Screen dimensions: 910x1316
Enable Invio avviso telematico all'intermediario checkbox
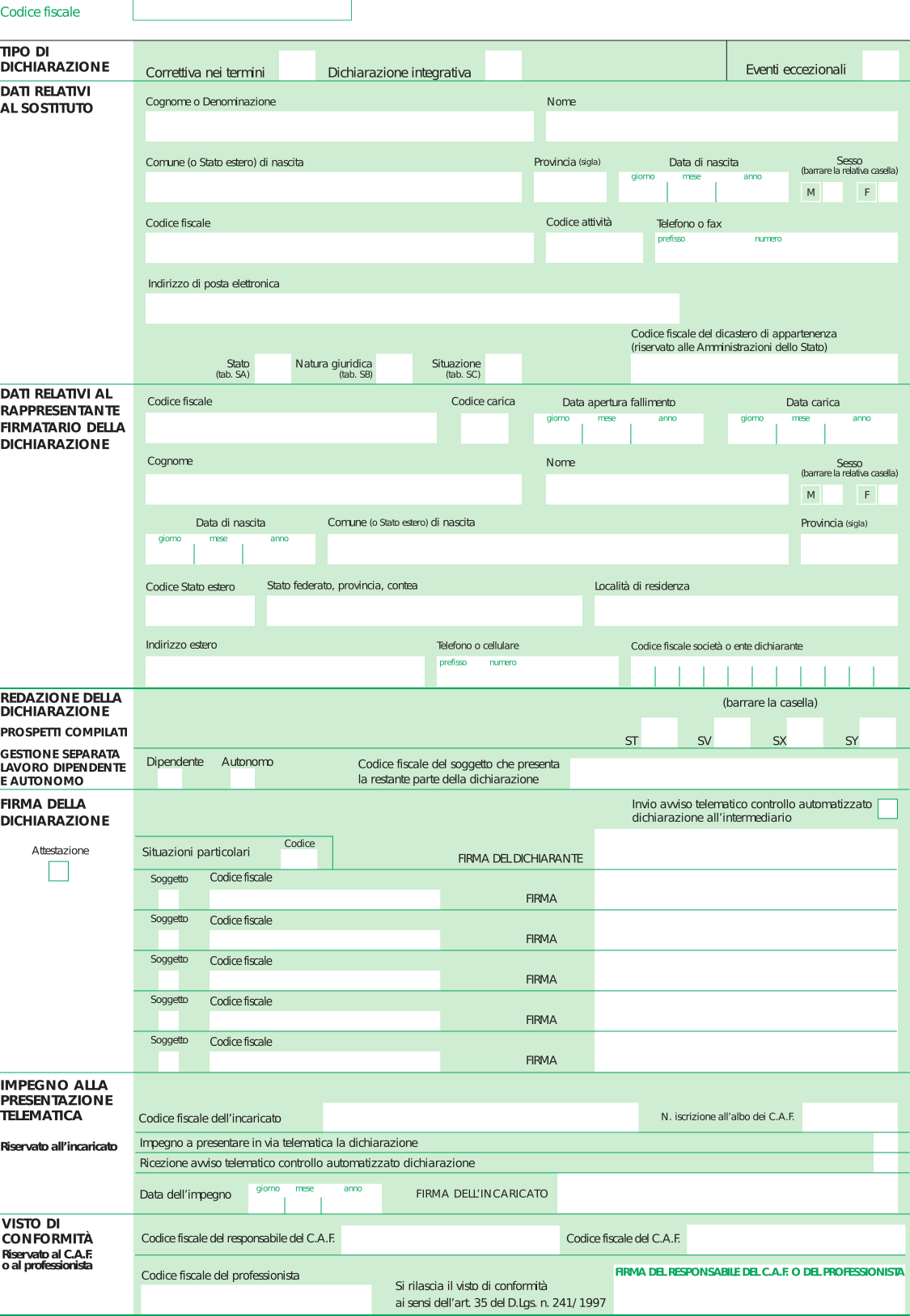(x=887, y=809)
